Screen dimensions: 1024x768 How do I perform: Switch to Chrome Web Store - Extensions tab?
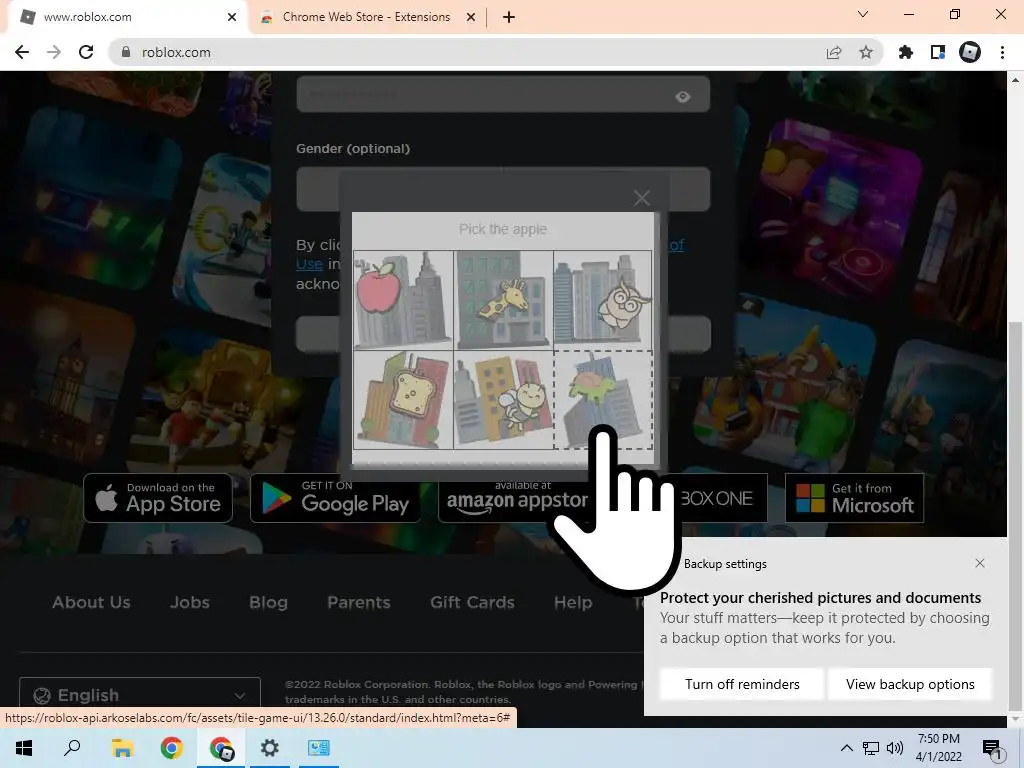click(x=366, y=17)
